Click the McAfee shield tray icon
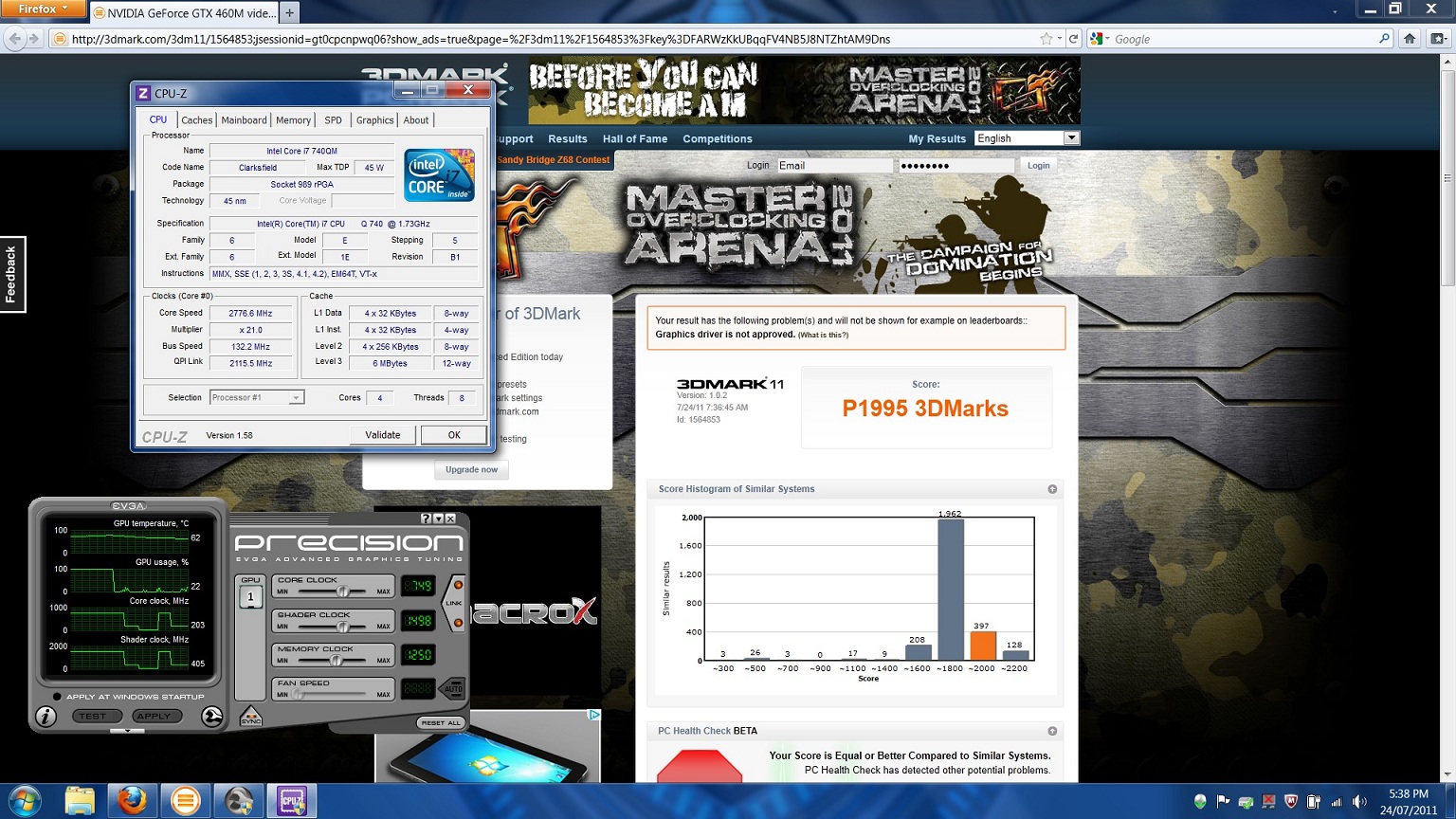 pos(1291,802)
